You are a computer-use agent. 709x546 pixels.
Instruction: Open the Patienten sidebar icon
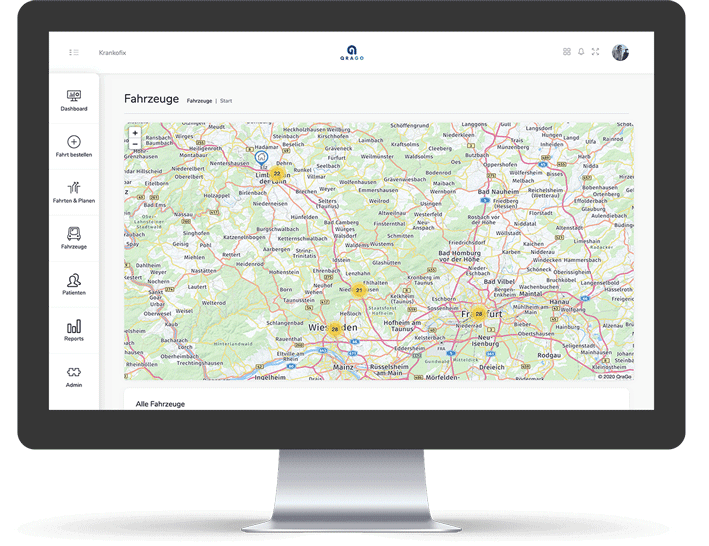coord(73,281)
